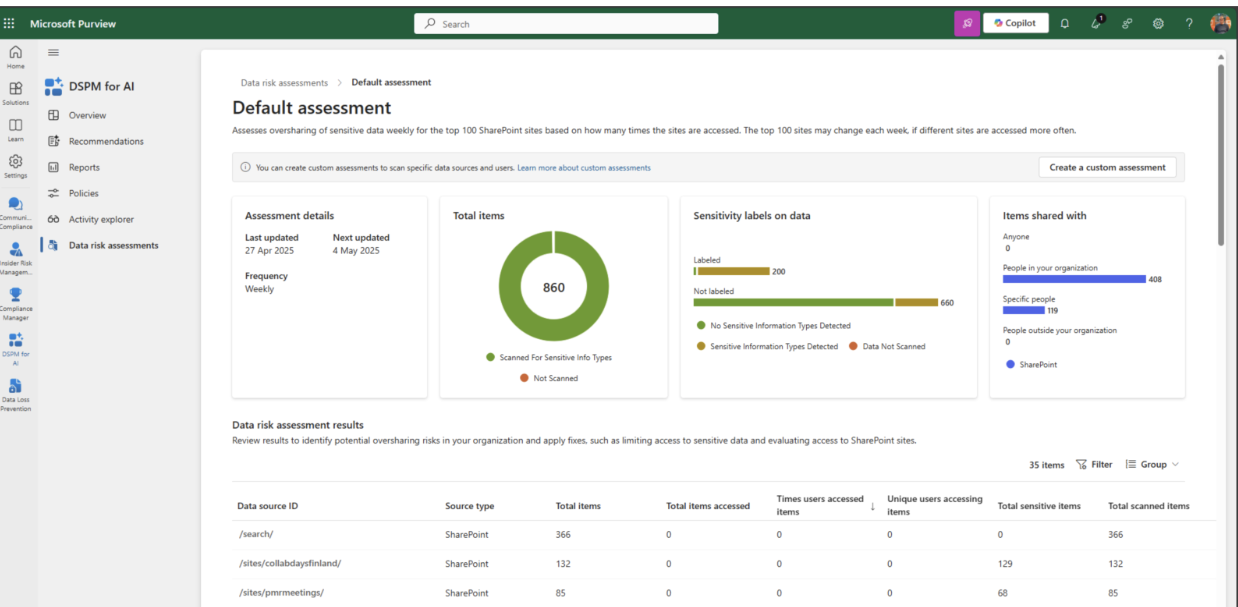This screenshot has width=1238, height=607.
Task: Click the Specific people bar 119
Action: [x=1024, y=310]
